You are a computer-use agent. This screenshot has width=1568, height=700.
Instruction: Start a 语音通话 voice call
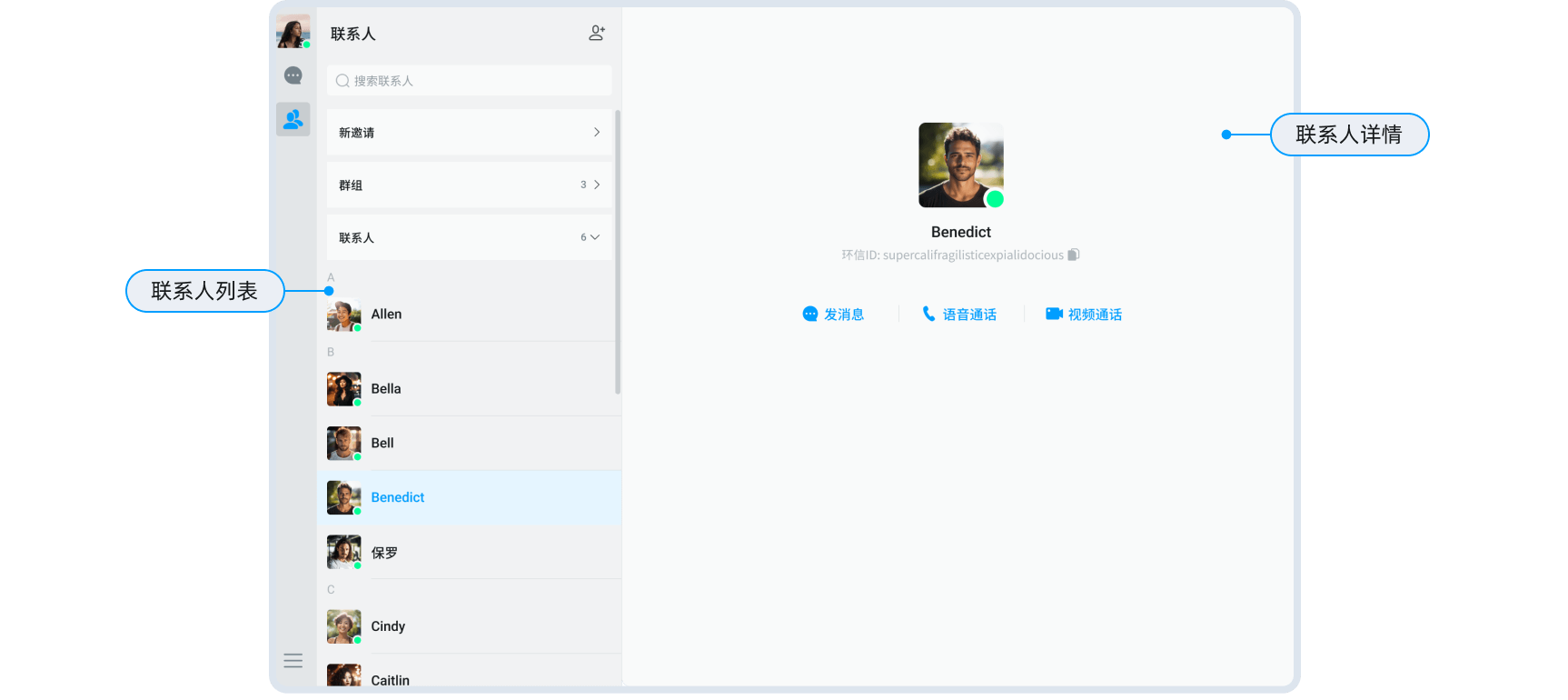[x=959, y=315]
